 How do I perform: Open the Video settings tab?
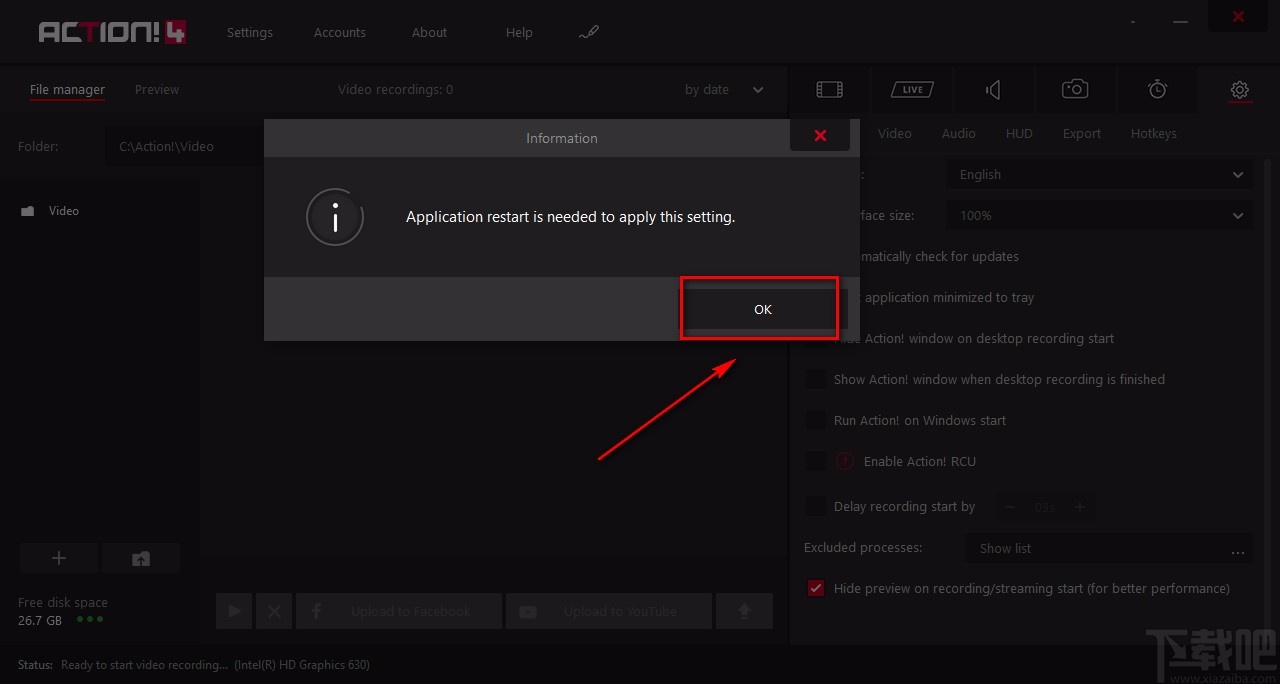(895, 133)
